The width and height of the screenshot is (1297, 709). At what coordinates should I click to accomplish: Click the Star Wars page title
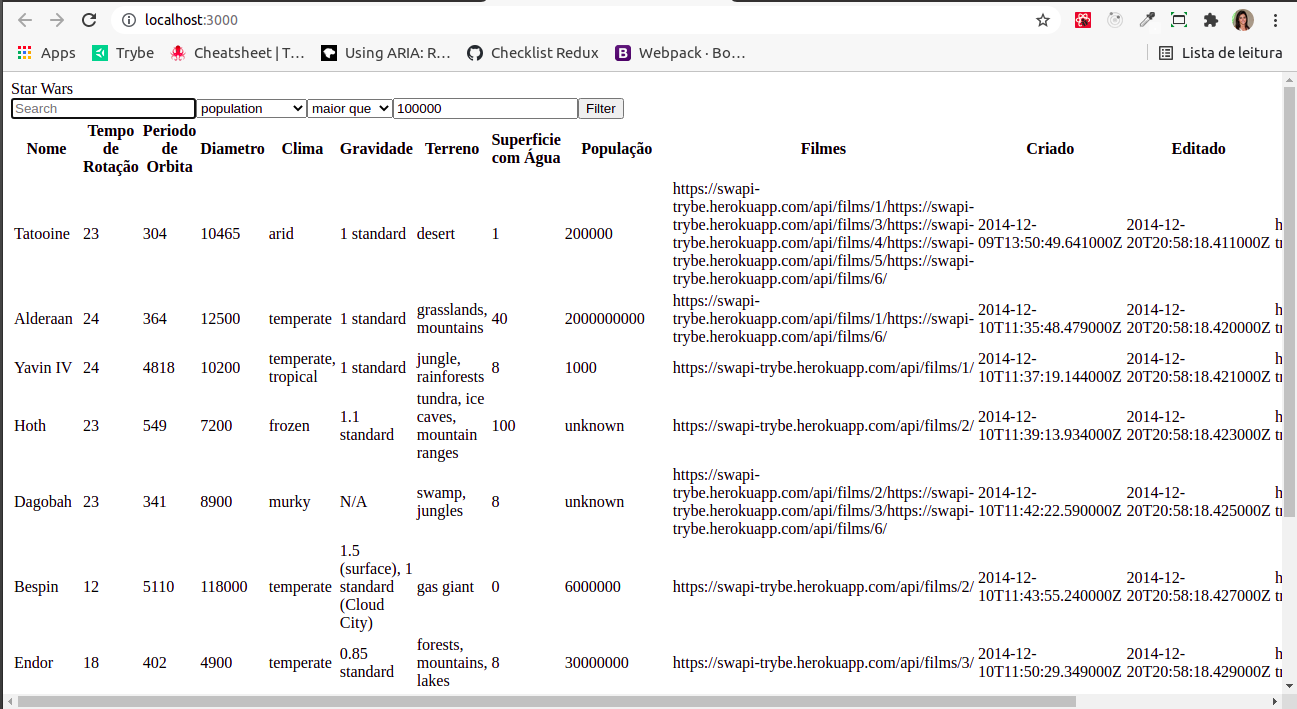42,89
